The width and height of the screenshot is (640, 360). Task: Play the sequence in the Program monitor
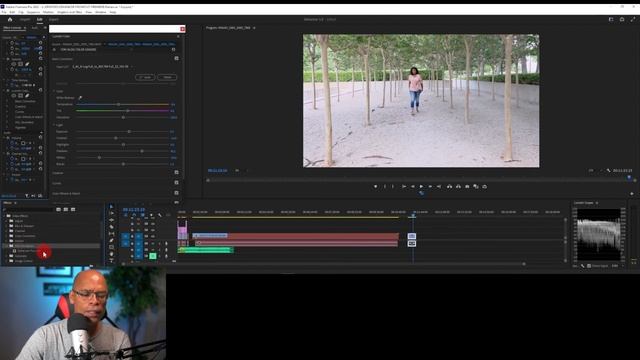[421, 187]
